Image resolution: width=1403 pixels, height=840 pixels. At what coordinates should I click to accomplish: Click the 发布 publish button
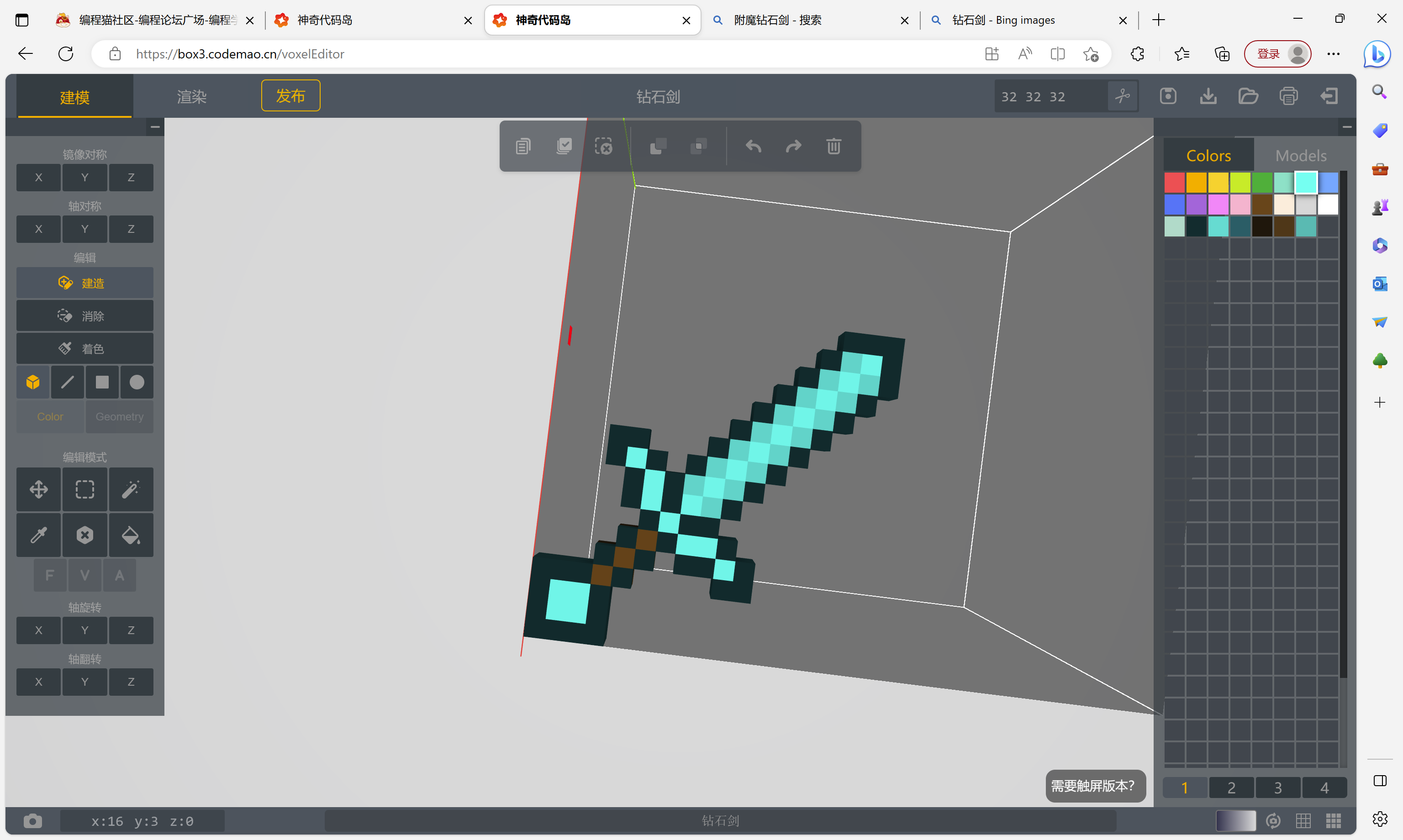click(x=290, y=96)
